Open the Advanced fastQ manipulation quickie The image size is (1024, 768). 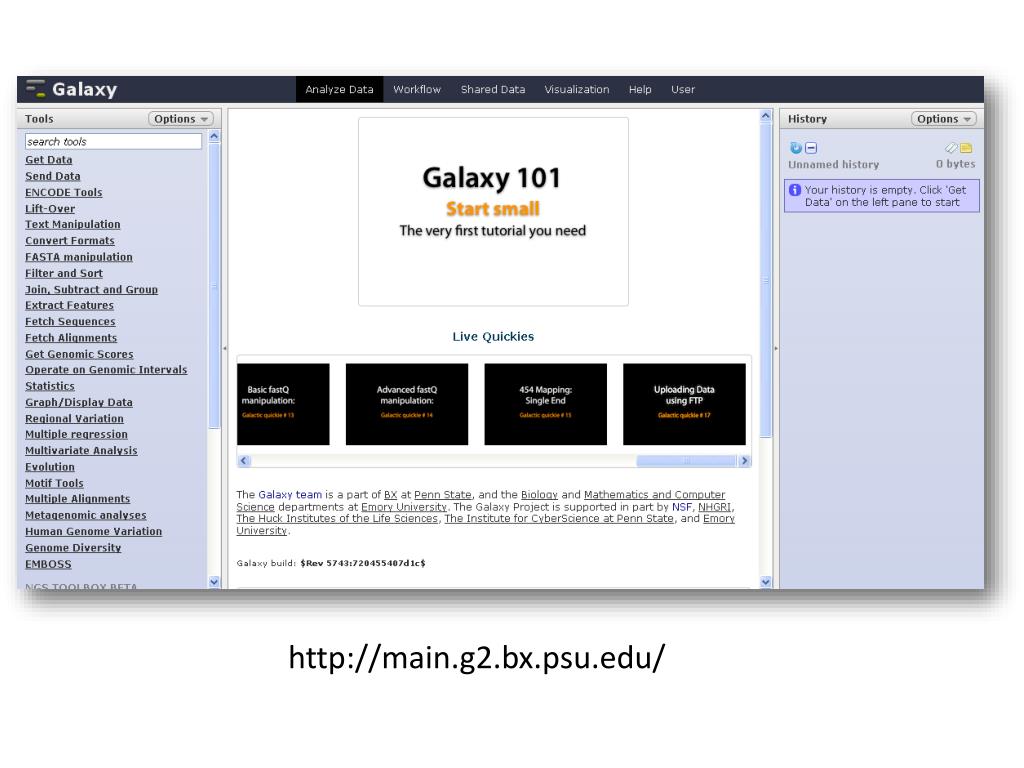coord(407,404)
